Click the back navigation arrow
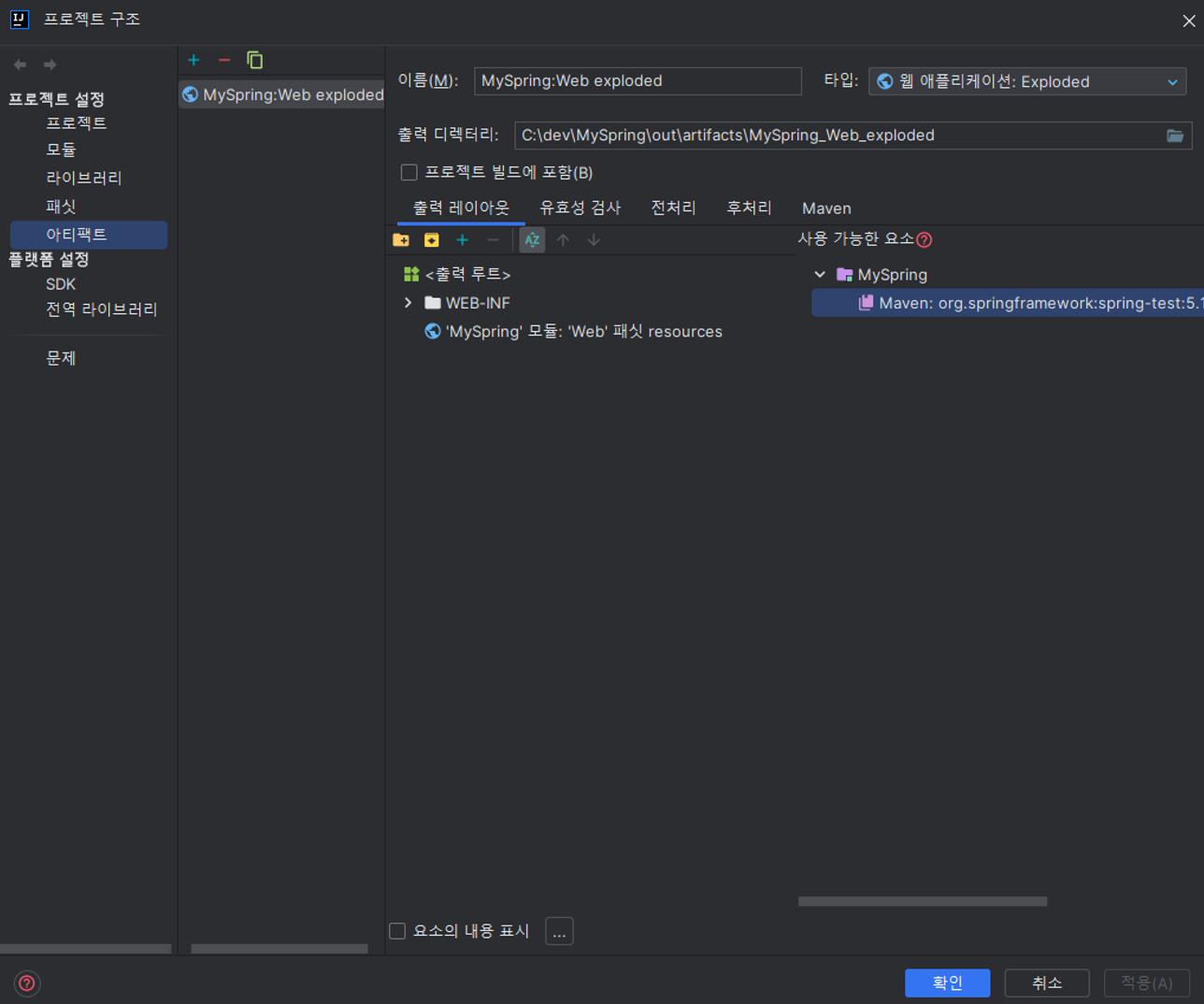 20,65
